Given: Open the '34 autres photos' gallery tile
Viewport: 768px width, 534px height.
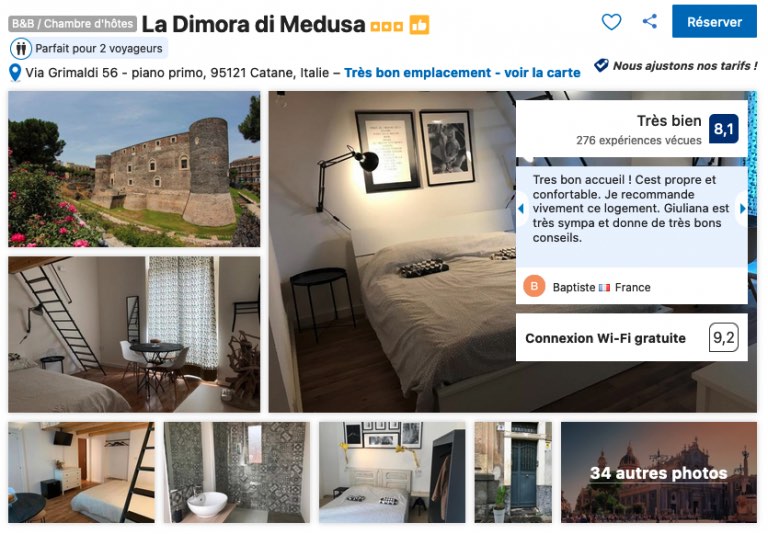Looking at the screenshot, I should [659, 472].
